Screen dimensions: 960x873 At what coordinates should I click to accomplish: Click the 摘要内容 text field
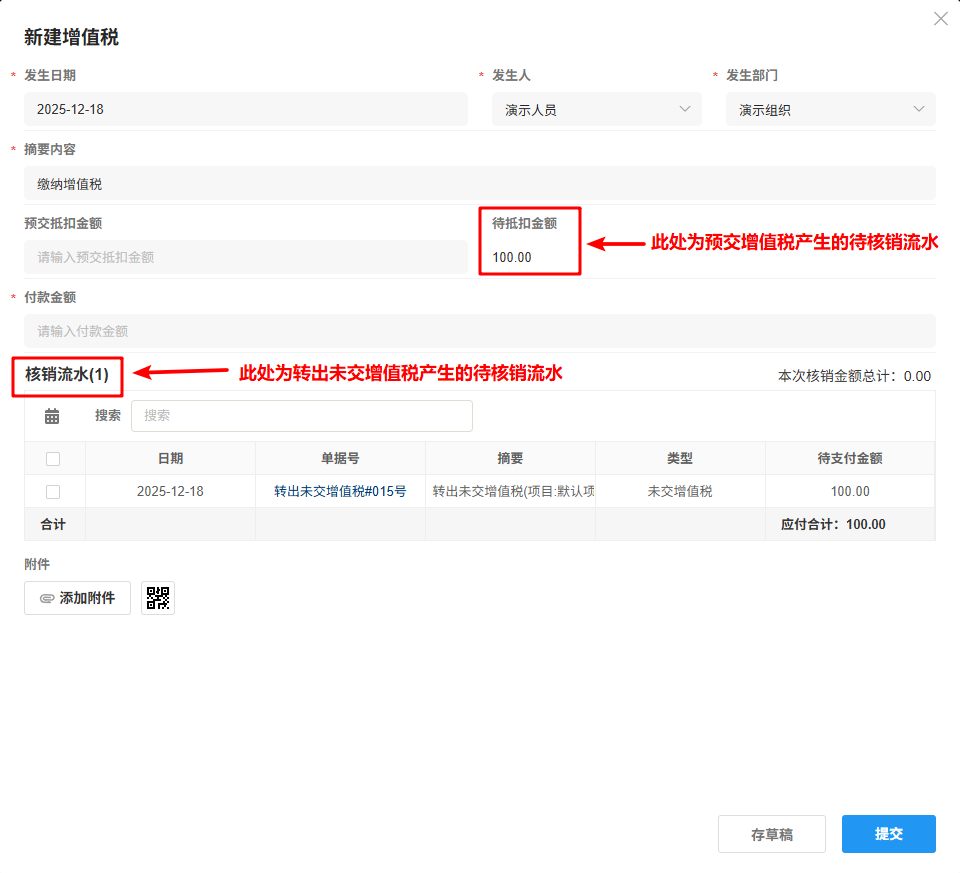pyautogui.click(x=479, y=183)
